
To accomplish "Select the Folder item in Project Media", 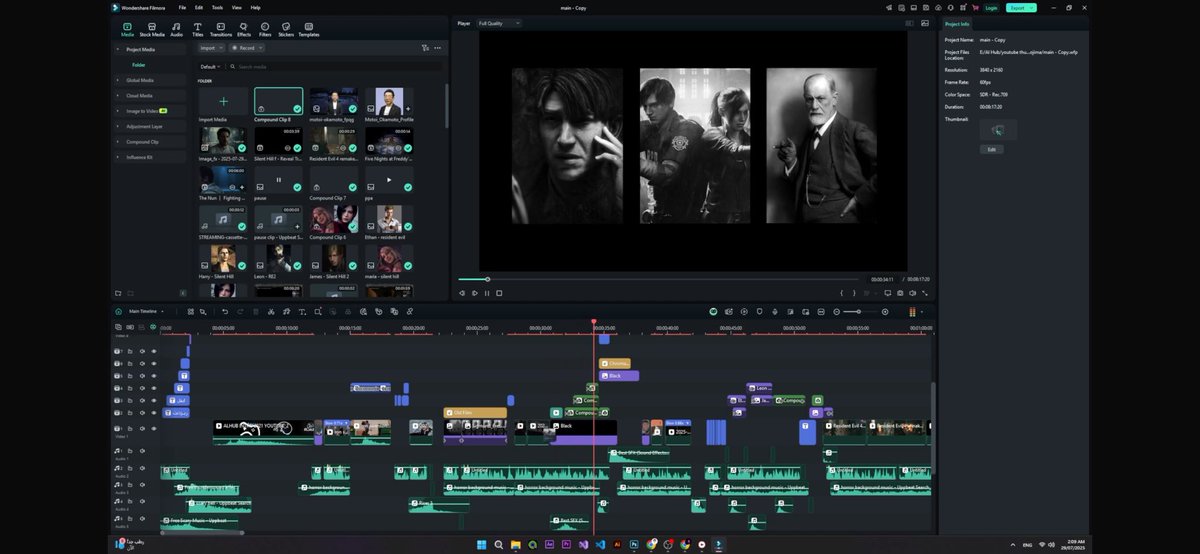I will (139, 65).
